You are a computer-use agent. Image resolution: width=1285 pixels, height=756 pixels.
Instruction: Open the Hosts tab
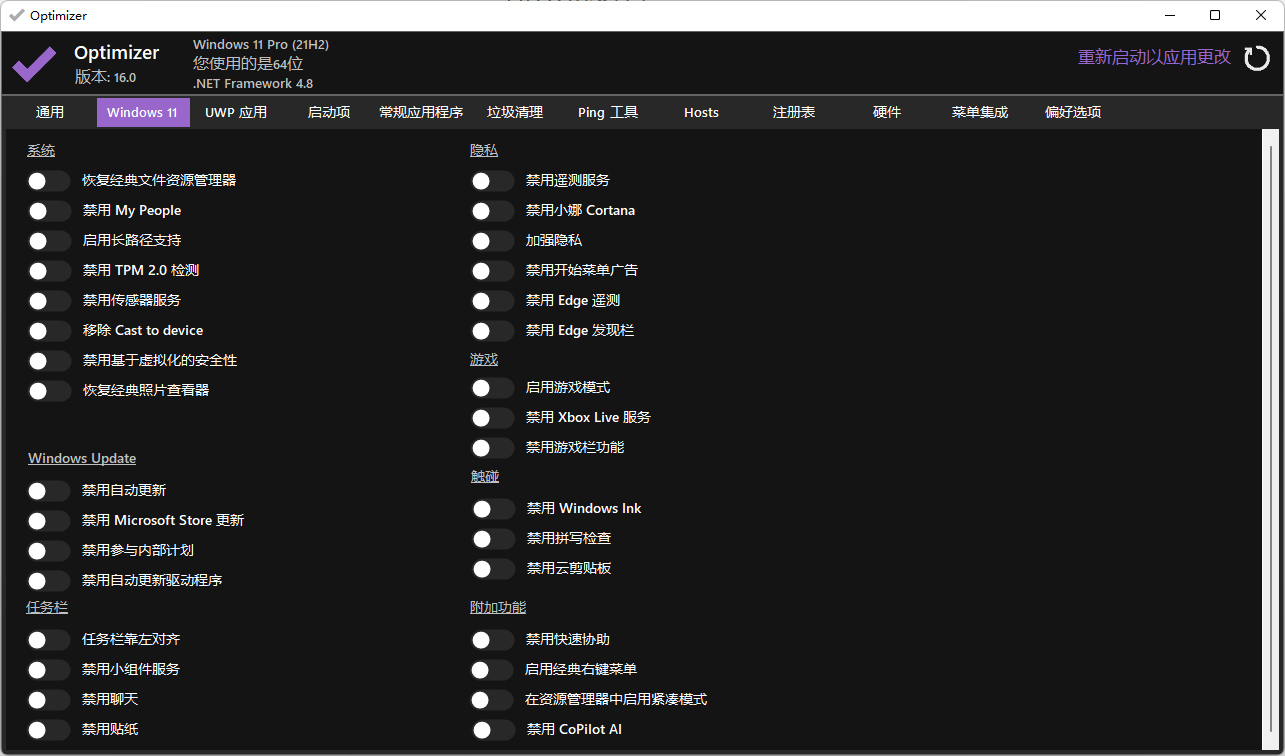click(x=701, y=112)
